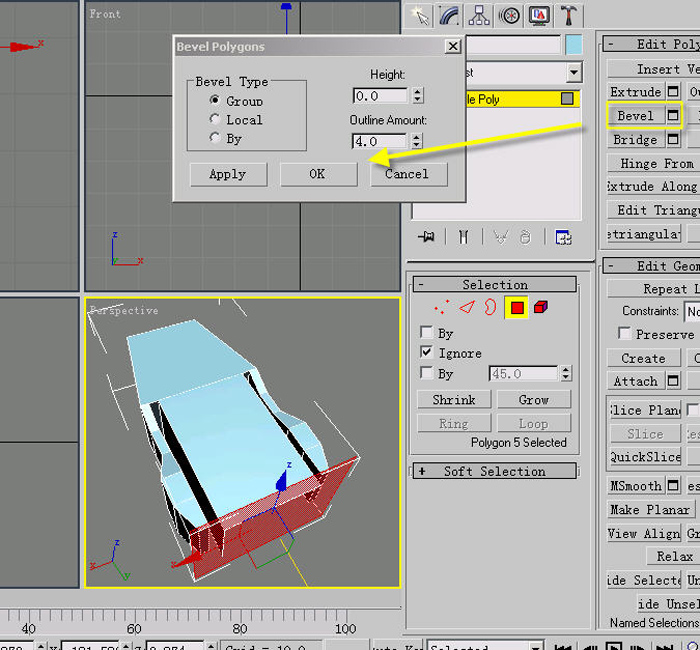Screen dimensions: 700x650
Task: Choose the Local bevel type option
Action: click(x=215, y=119)
